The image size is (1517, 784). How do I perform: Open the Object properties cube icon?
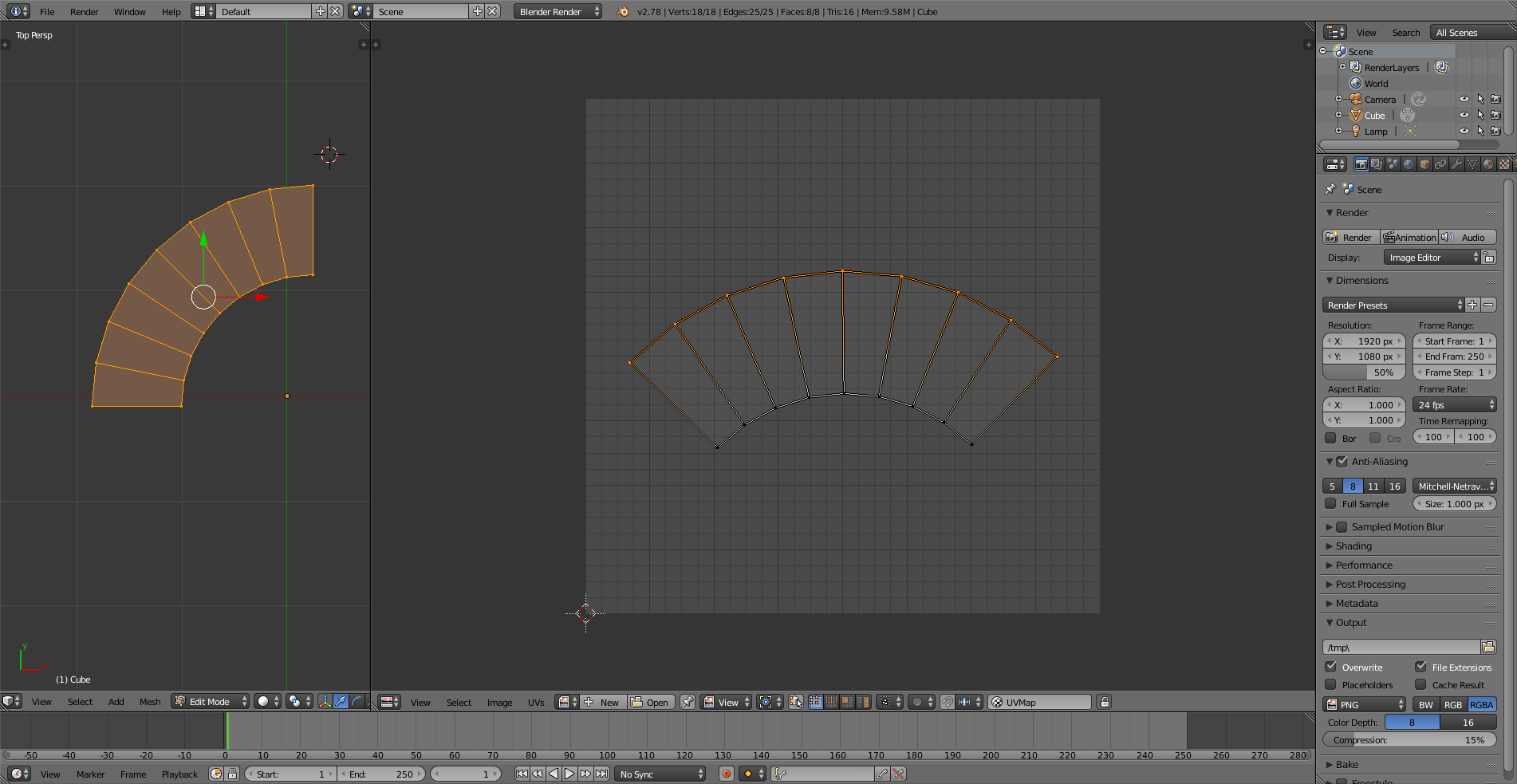click(1424, 164)
